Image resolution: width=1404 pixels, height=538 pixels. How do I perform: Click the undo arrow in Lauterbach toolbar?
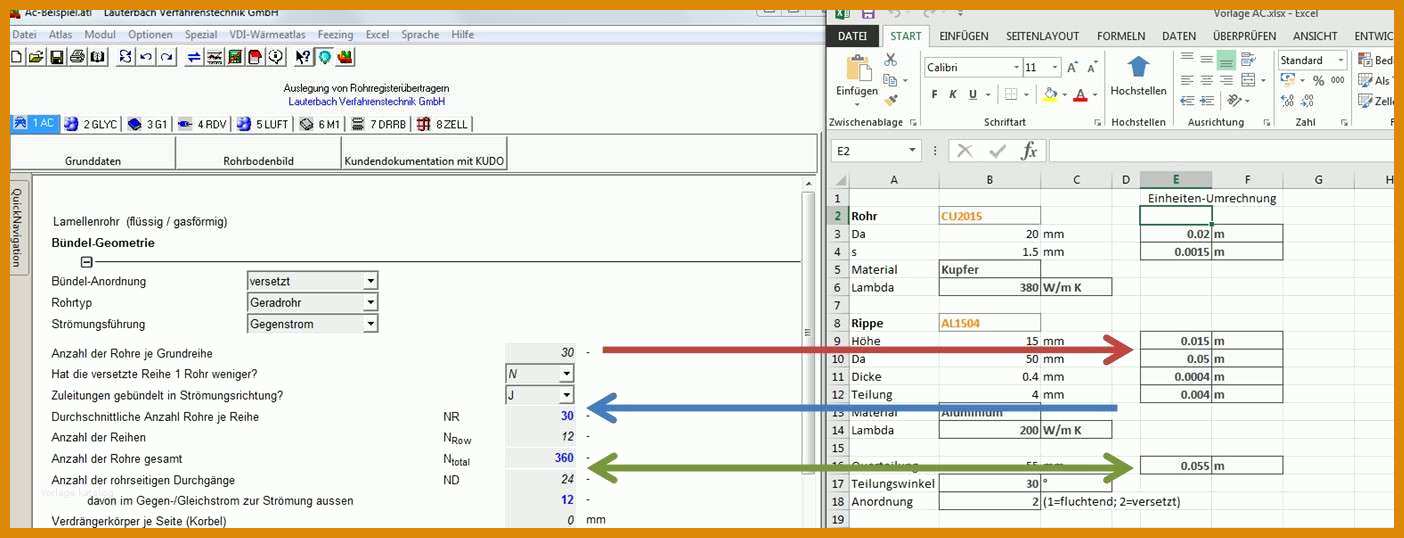(x=146, y=57)
